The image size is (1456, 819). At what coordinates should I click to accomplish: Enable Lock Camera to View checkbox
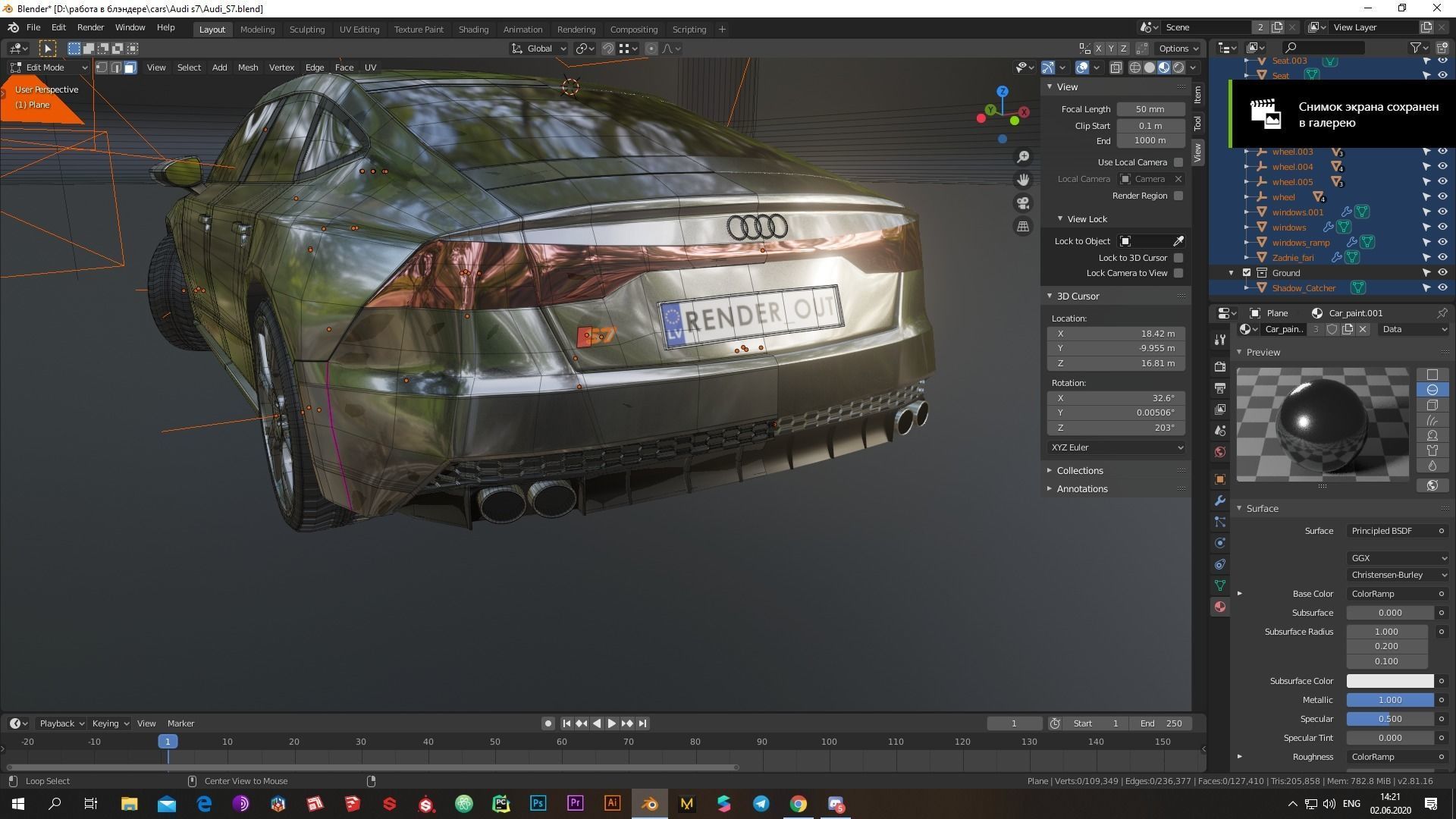(1178, 273)
